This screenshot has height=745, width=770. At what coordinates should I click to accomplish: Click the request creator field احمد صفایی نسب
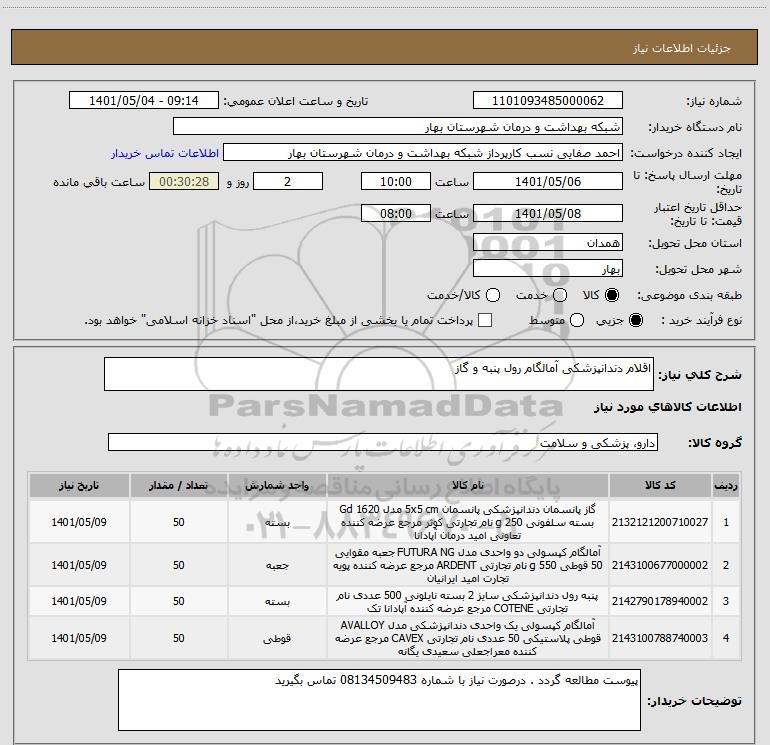click(423, 153)
